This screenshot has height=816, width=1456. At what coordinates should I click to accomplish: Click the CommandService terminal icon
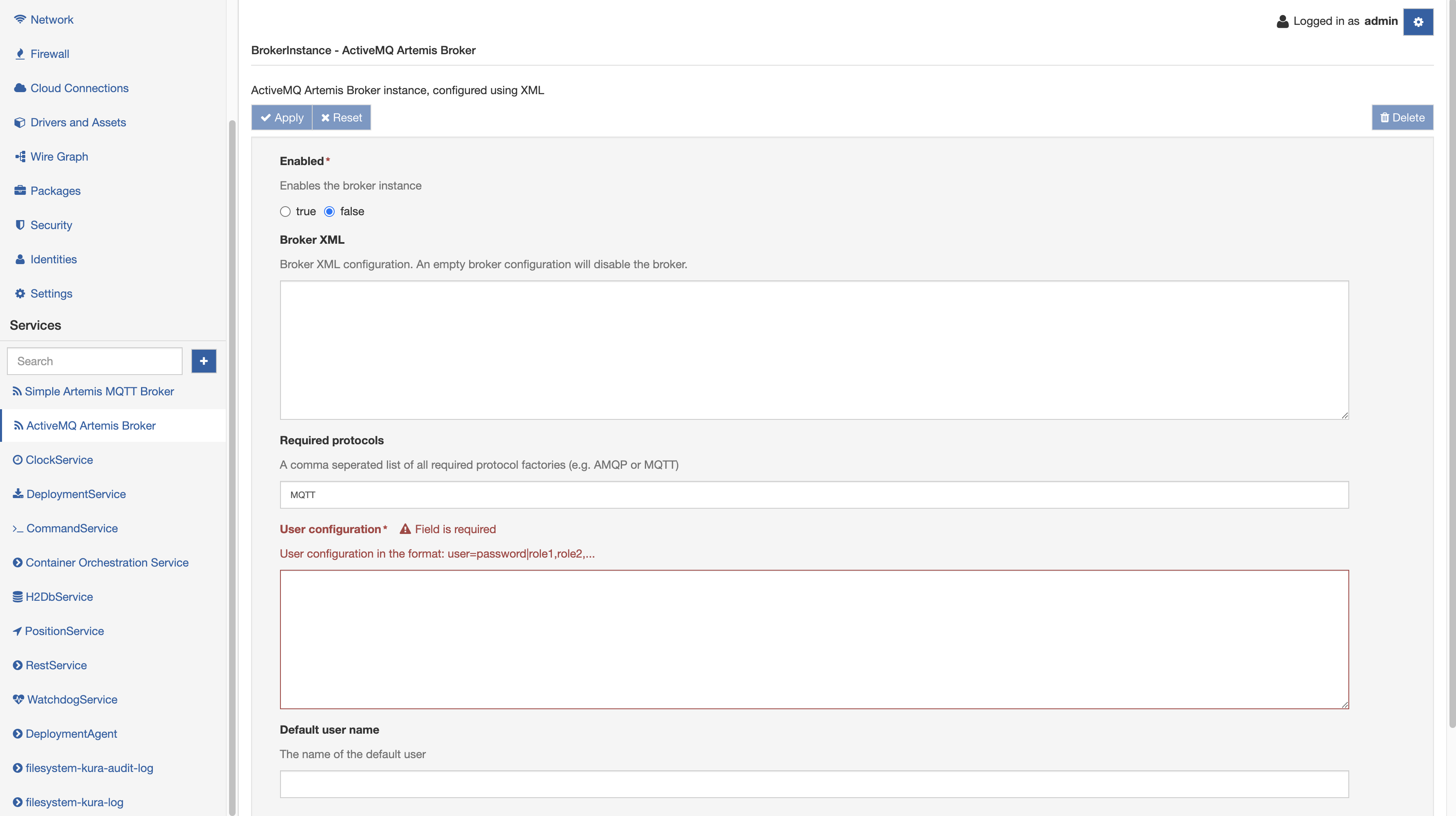pos(18,528)
